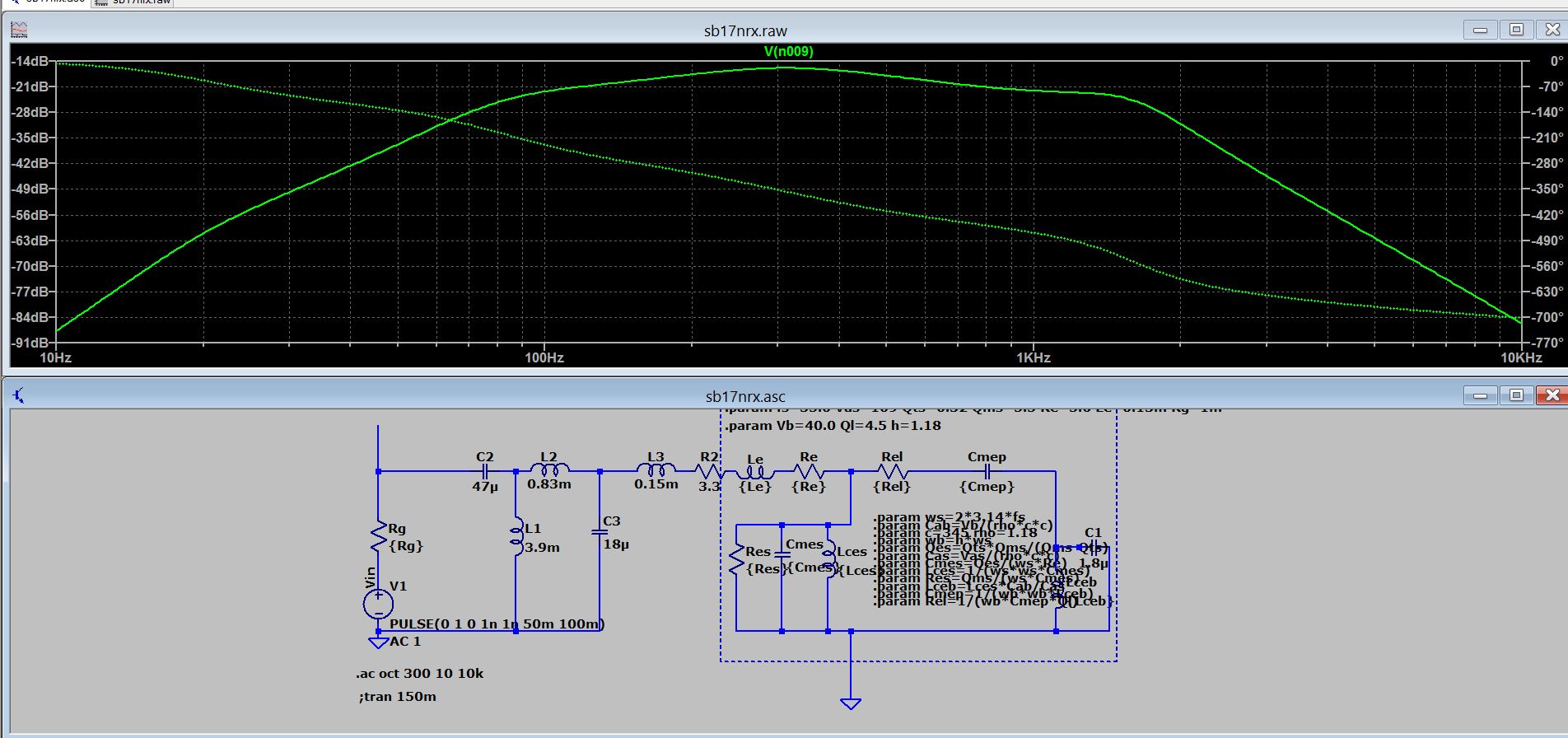The image size is (1568, 738).
Task: Click the AC 1 source text
Action: pyautogui.click(x=405, y=641)
